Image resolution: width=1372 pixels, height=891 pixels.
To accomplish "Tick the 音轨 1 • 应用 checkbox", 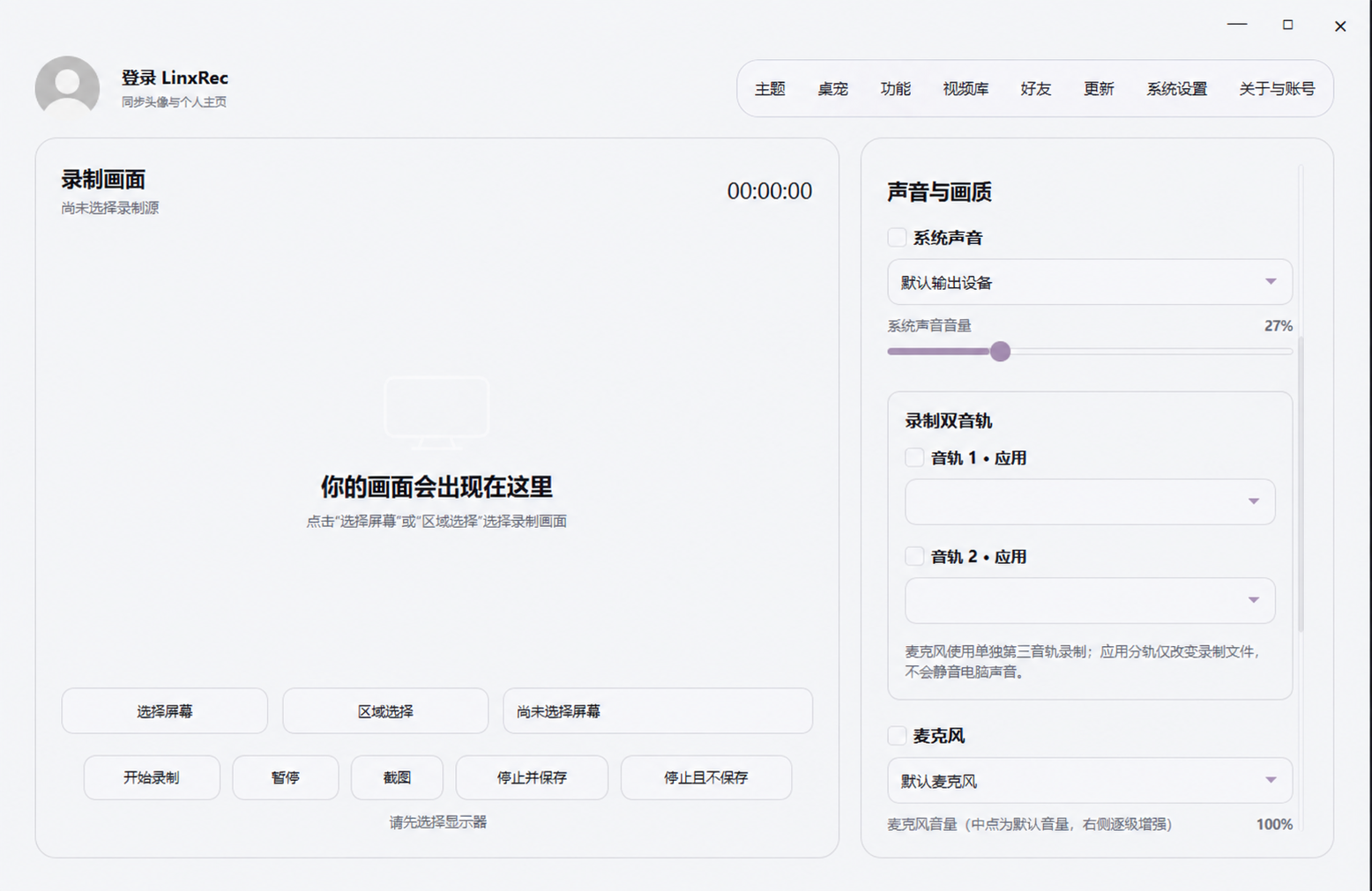I will pyautogui.click(x=914, y=457).
